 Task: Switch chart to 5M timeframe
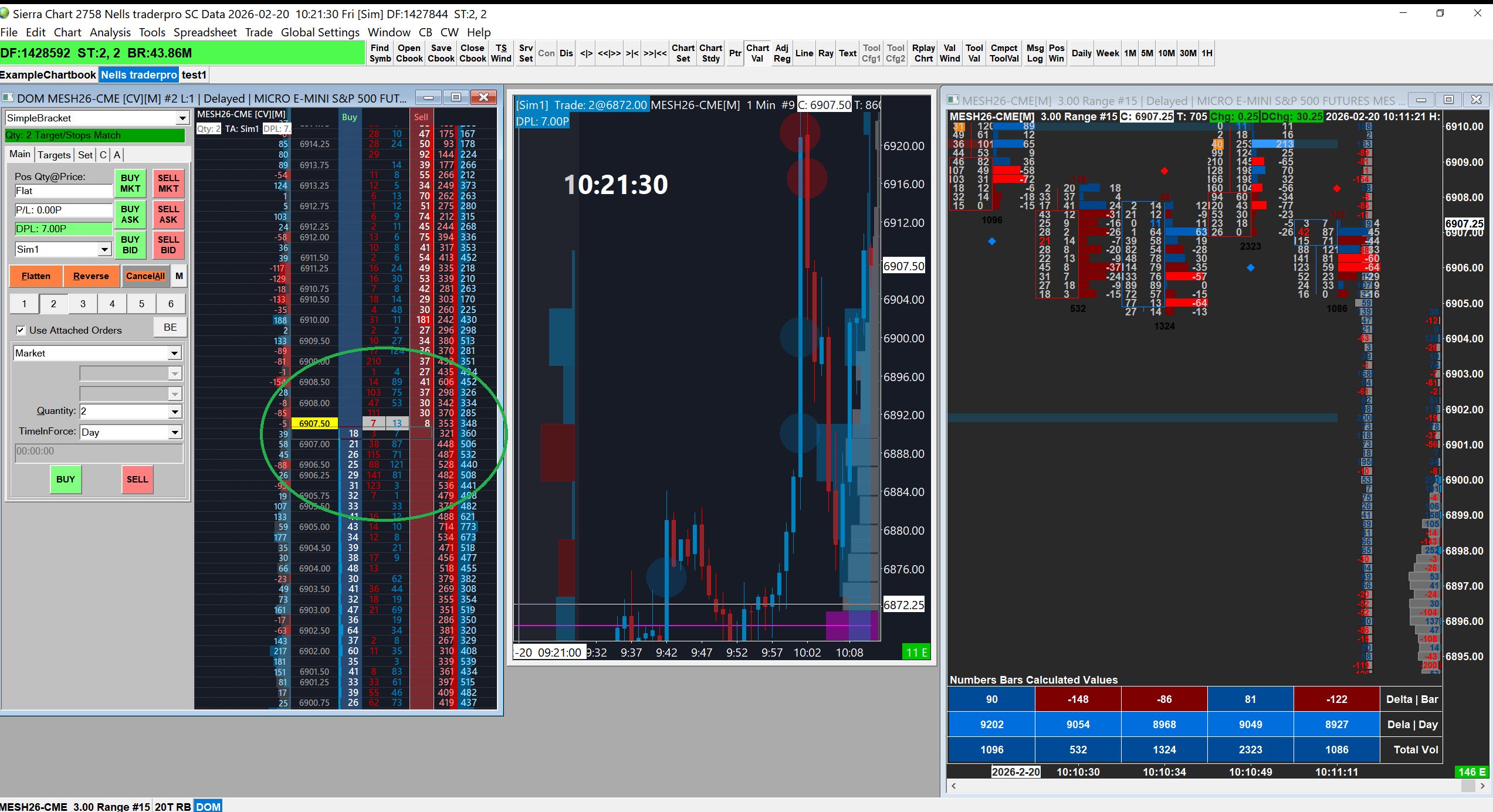coord(1147,53)
